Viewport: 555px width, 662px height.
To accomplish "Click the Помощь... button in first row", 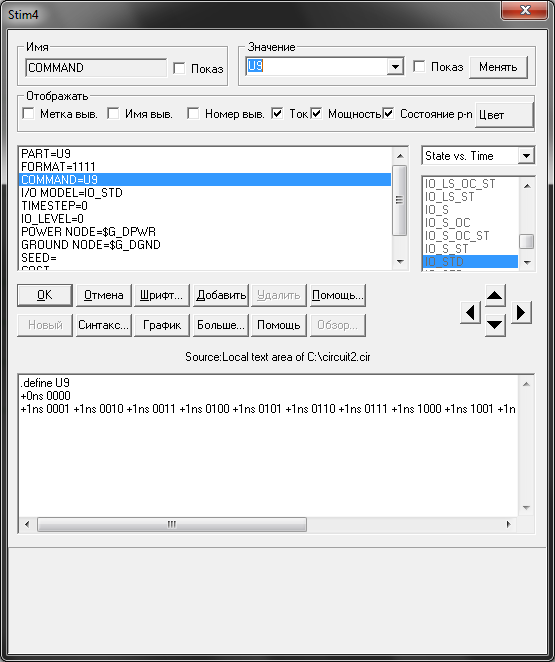I will [338, 295].
